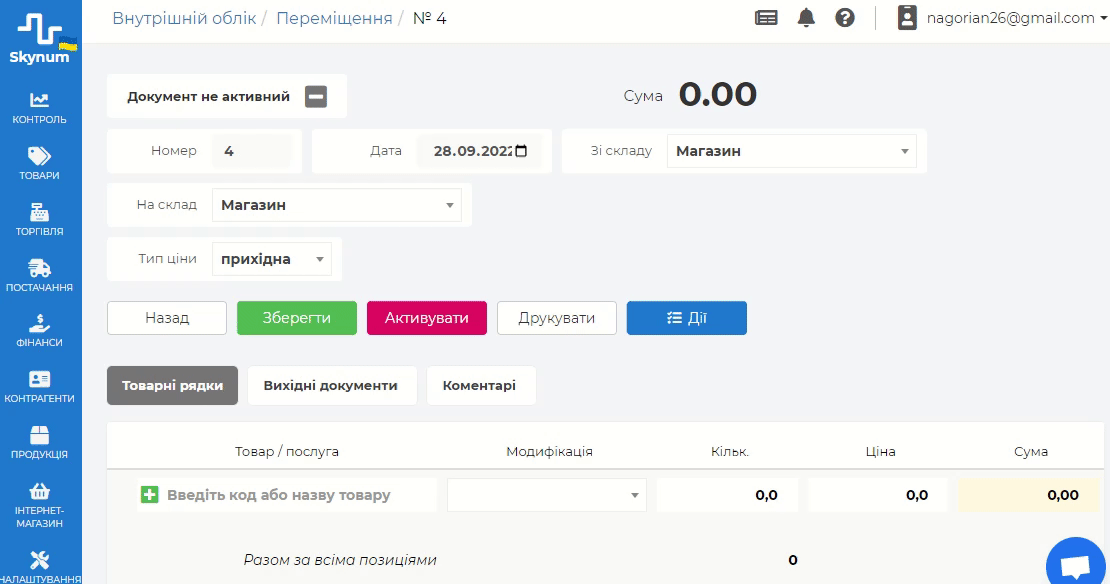Open the help question mark icon
Image resolution: width=1110 pixels, height=584 pixels.
coord(845,18)
